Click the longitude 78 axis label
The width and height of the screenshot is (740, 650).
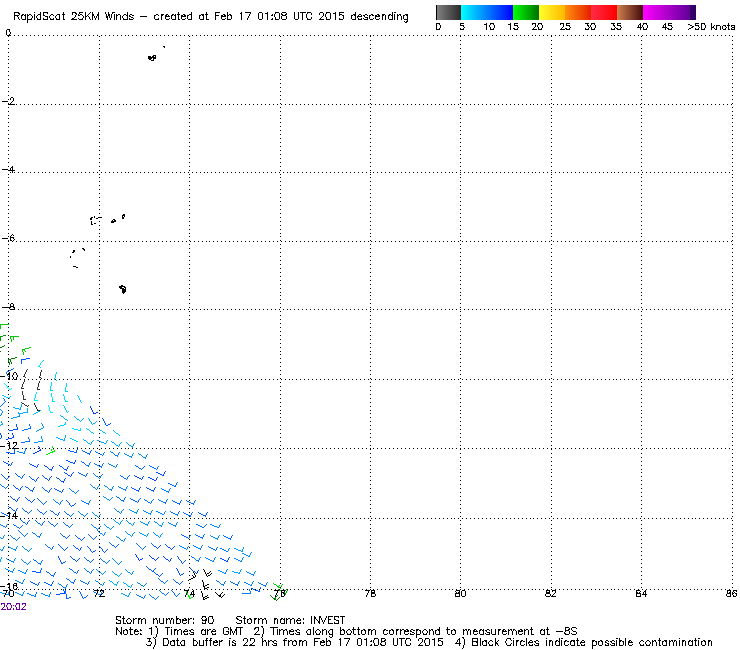click(x=370, y=593)
